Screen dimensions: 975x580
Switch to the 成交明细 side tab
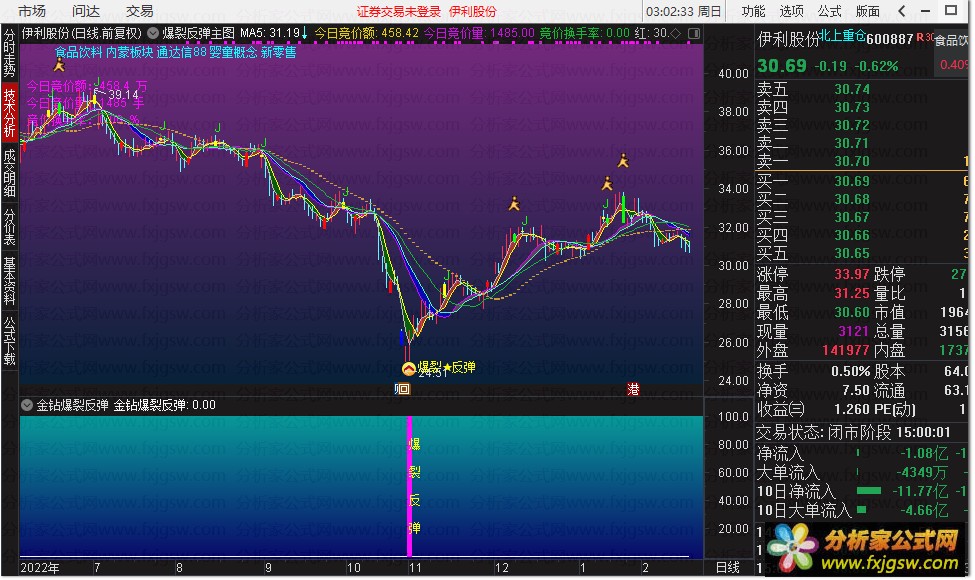[9, 172]
